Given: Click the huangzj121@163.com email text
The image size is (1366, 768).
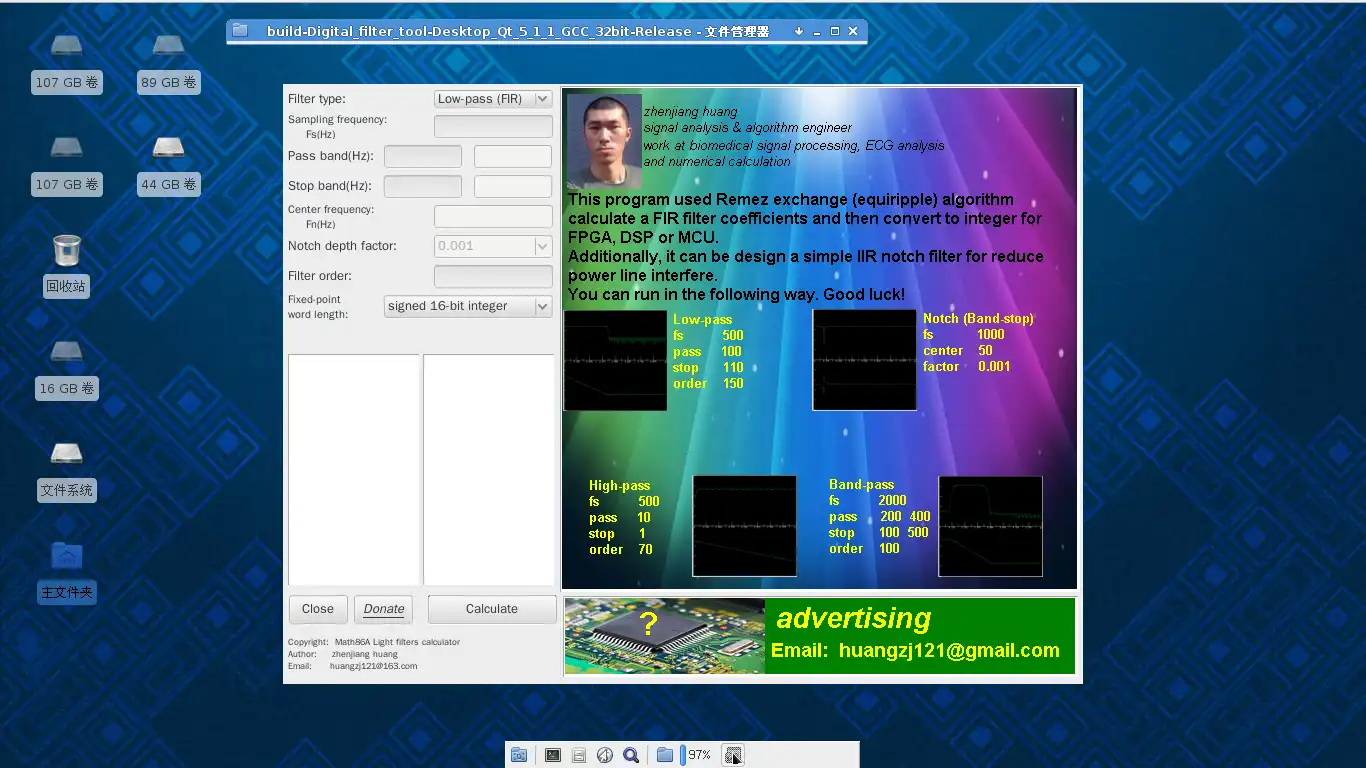Looking at the screenshot, I should click(x=373, y=666).
